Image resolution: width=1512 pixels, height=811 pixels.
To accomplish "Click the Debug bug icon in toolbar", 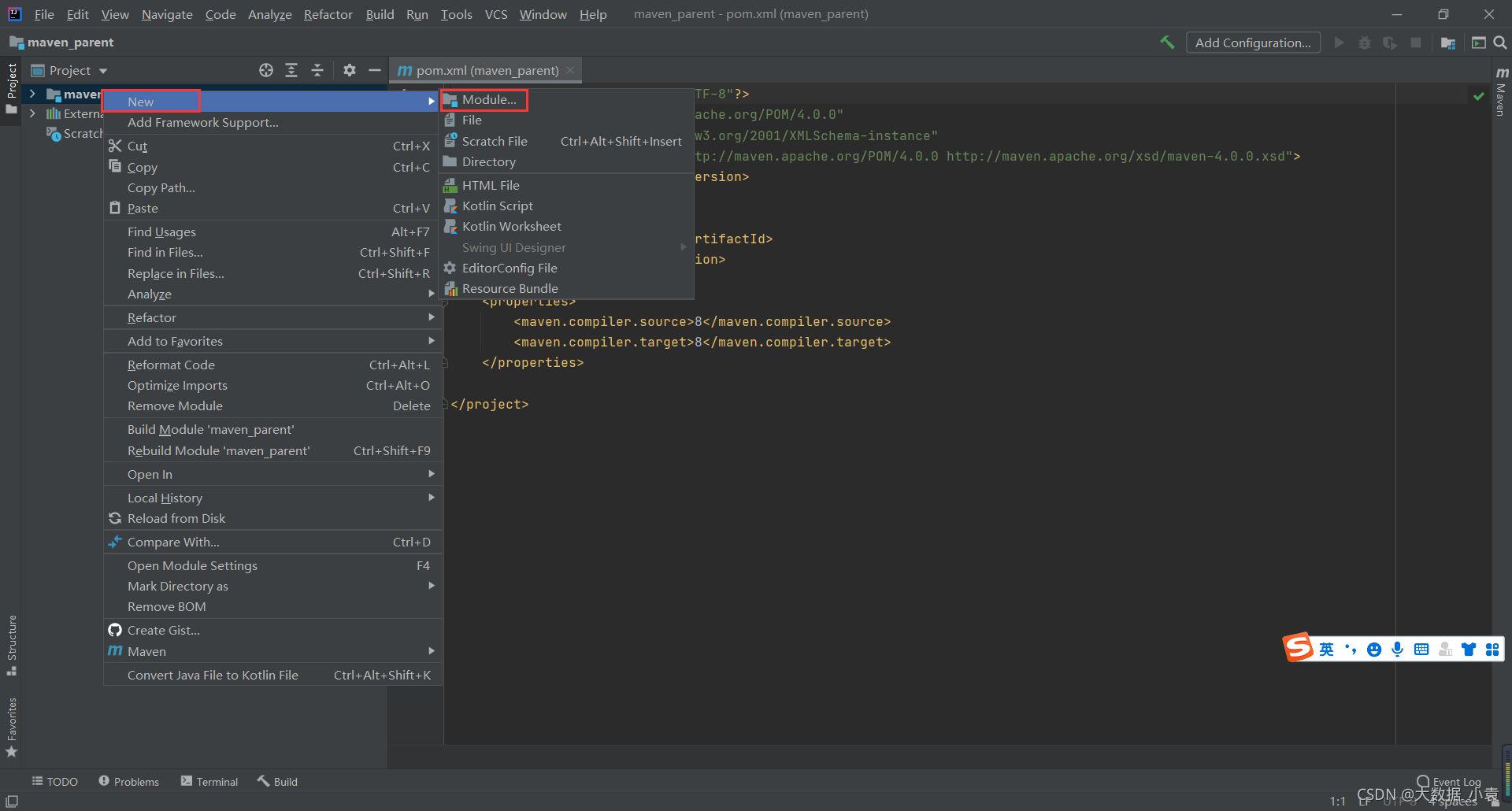I will (x=1365, y=43).
